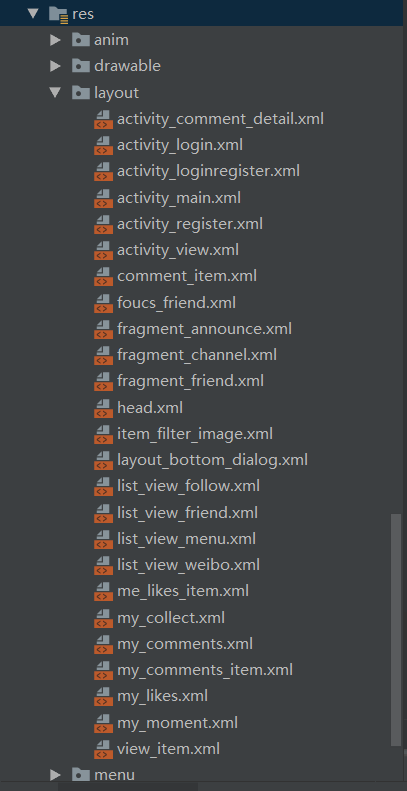Click the vertical scrollbar thumb

[396, 630]
